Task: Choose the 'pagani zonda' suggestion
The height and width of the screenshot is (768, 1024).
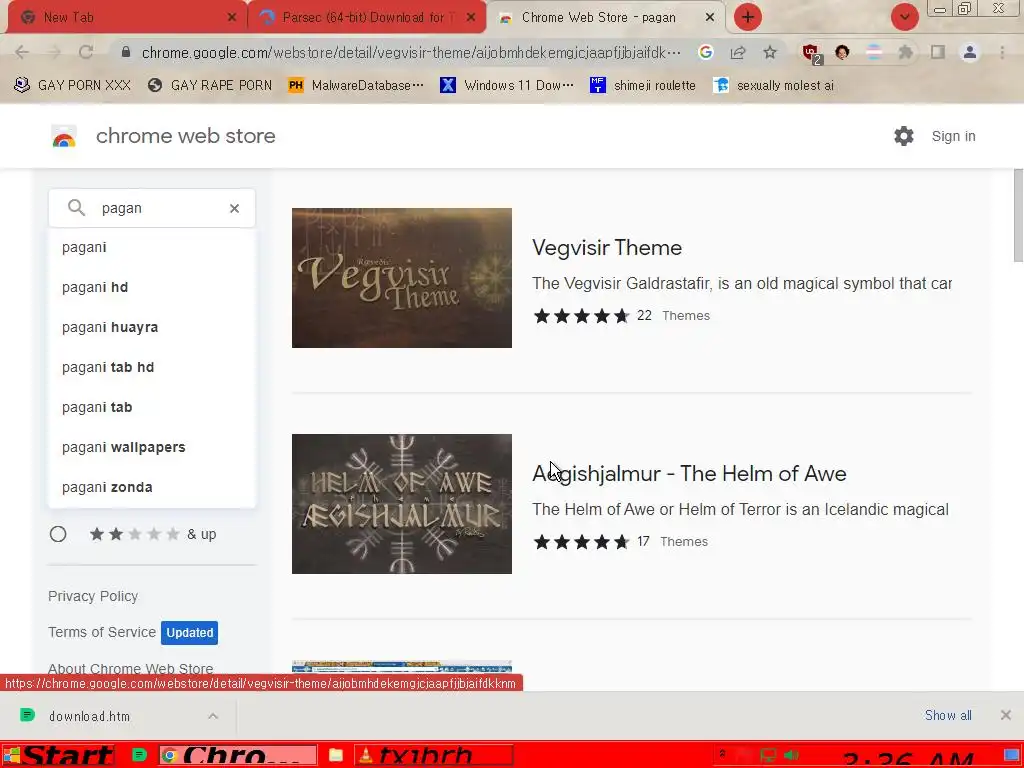Action: click(152, 487)
